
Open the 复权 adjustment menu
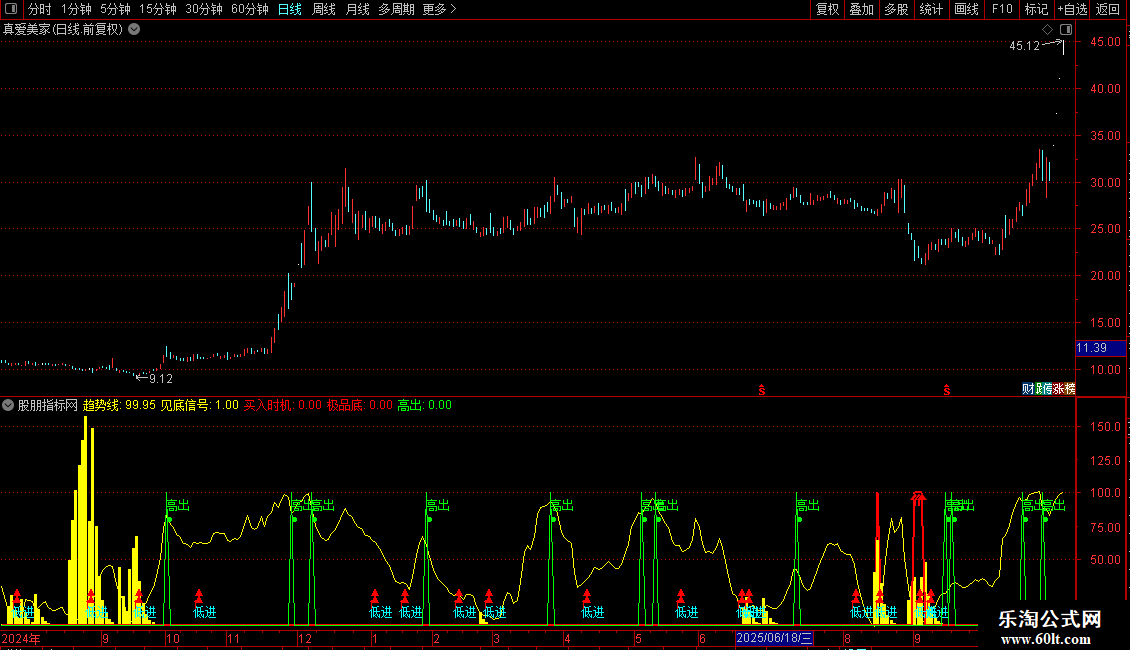(x=827, y=9)
